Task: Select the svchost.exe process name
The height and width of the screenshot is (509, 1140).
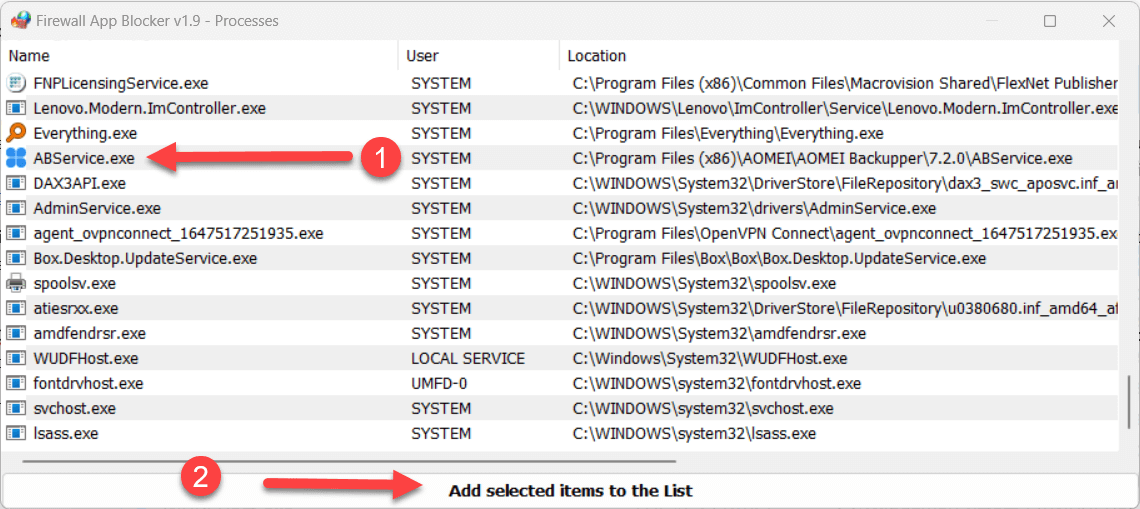Action: tap(75, 408)
